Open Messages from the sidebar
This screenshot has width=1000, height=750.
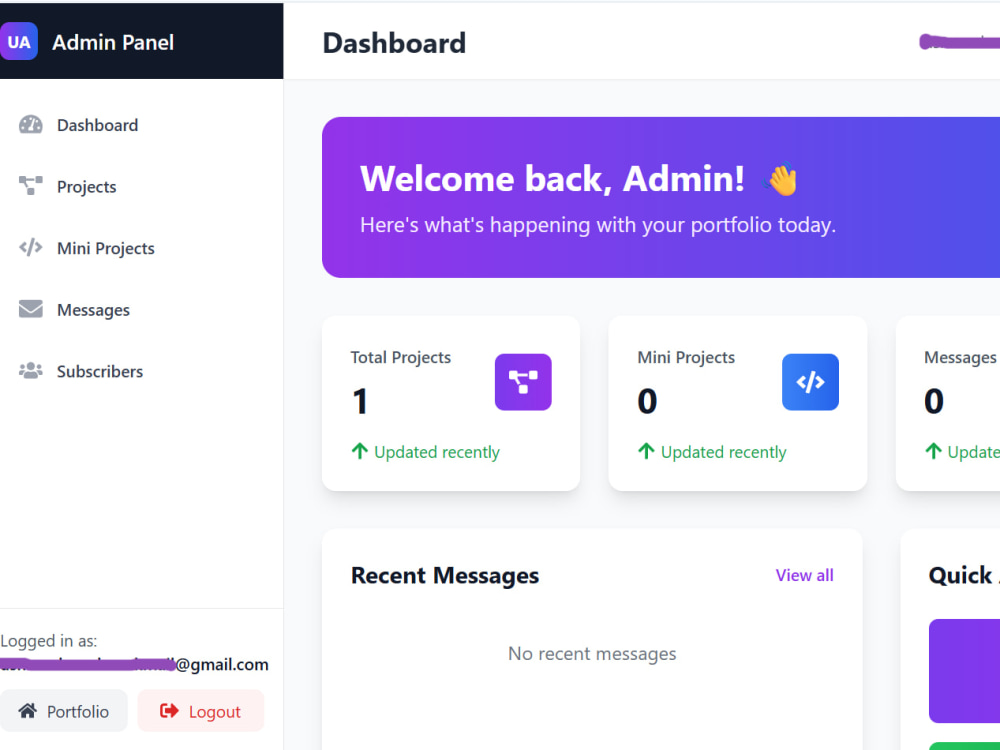pyautogui.click(x=93, y=309)
